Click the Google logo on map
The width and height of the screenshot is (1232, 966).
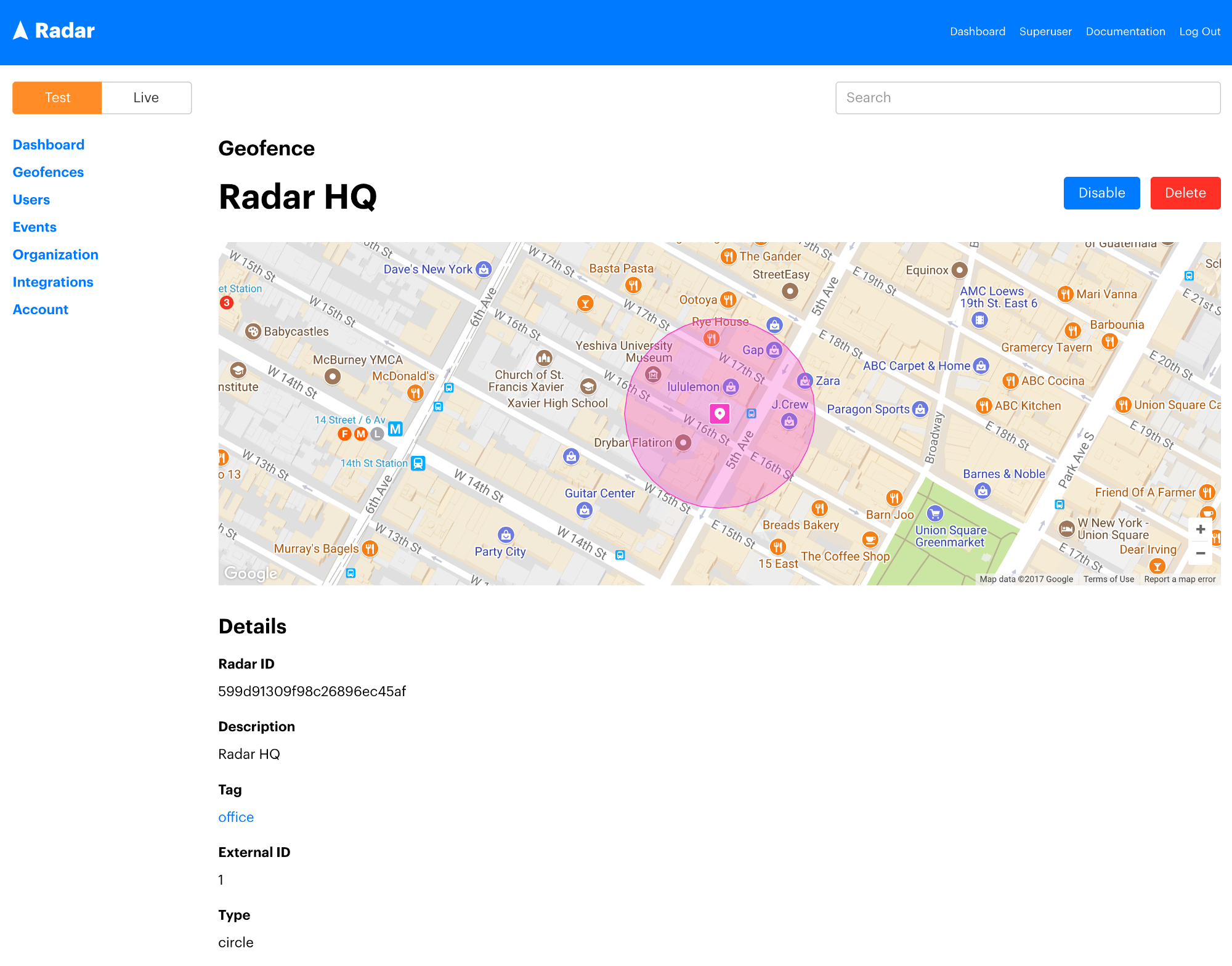(251, 574)
